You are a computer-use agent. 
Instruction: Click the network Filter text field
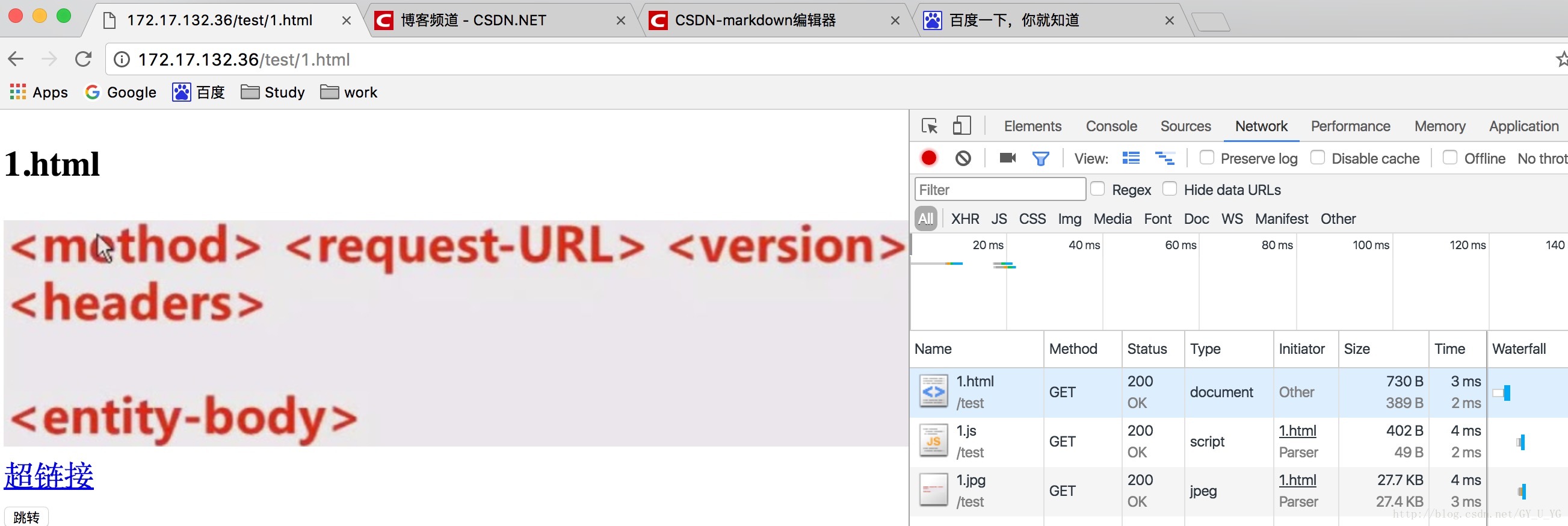tap(1000, 190)
